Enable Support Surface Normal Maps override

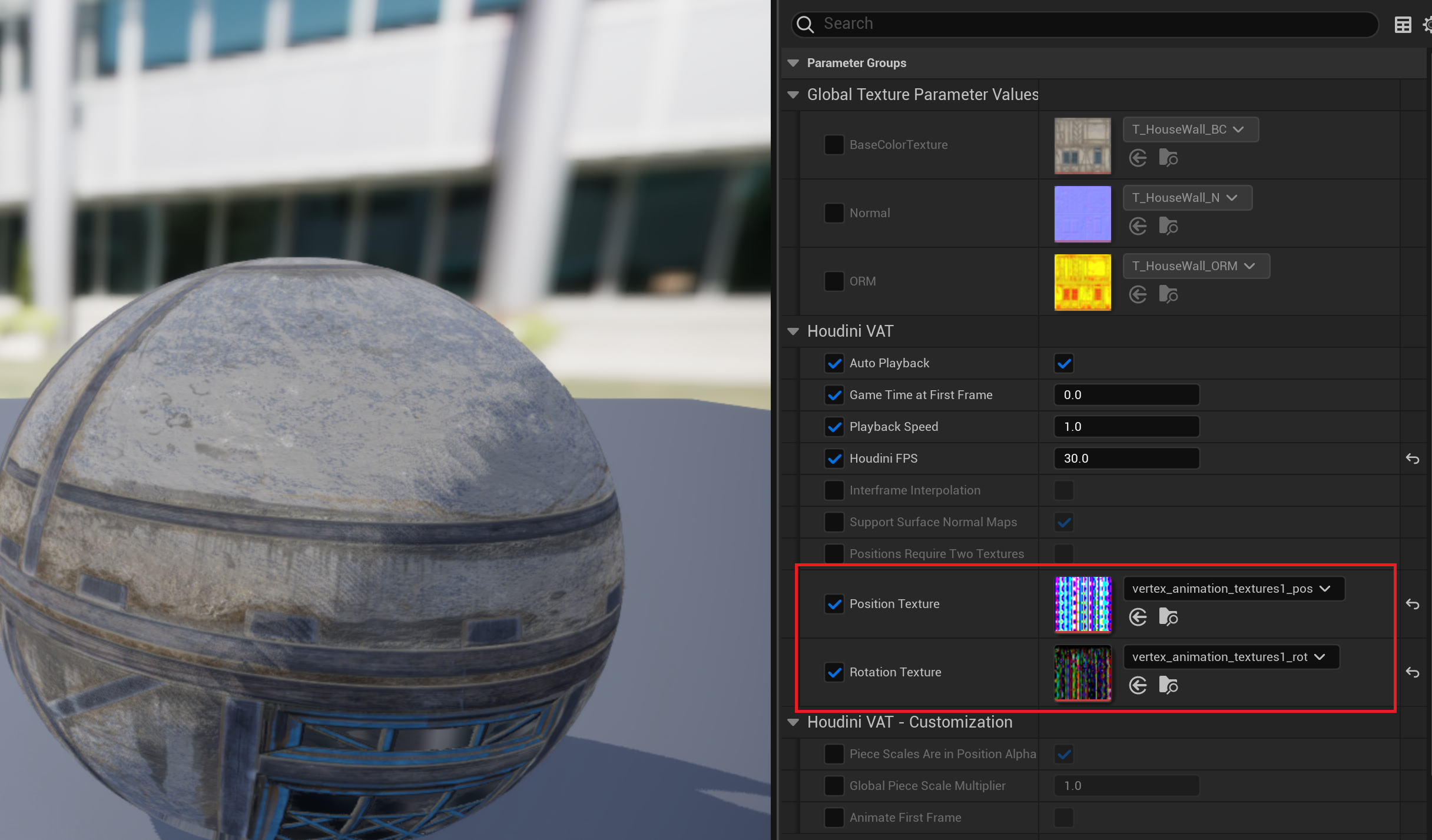pyautogui.click(x=834, y=522)
